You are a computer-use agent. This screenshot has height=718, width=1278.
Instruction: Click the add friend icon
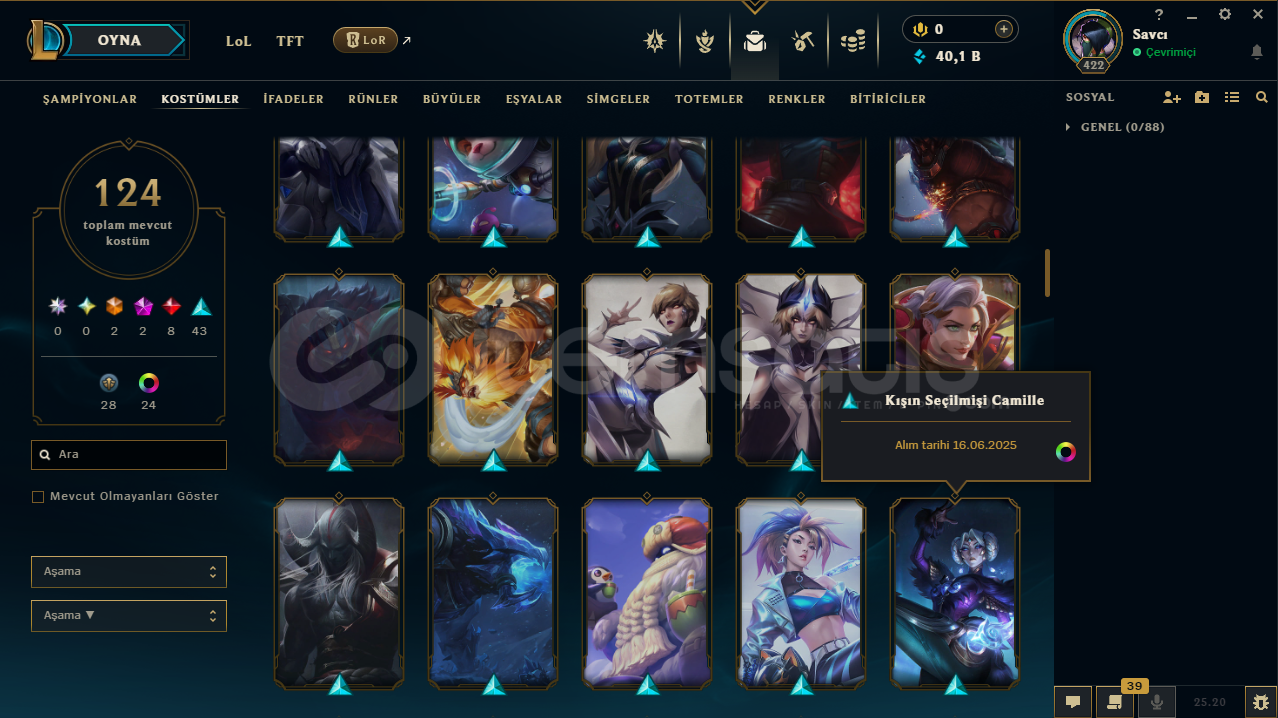1172,97
